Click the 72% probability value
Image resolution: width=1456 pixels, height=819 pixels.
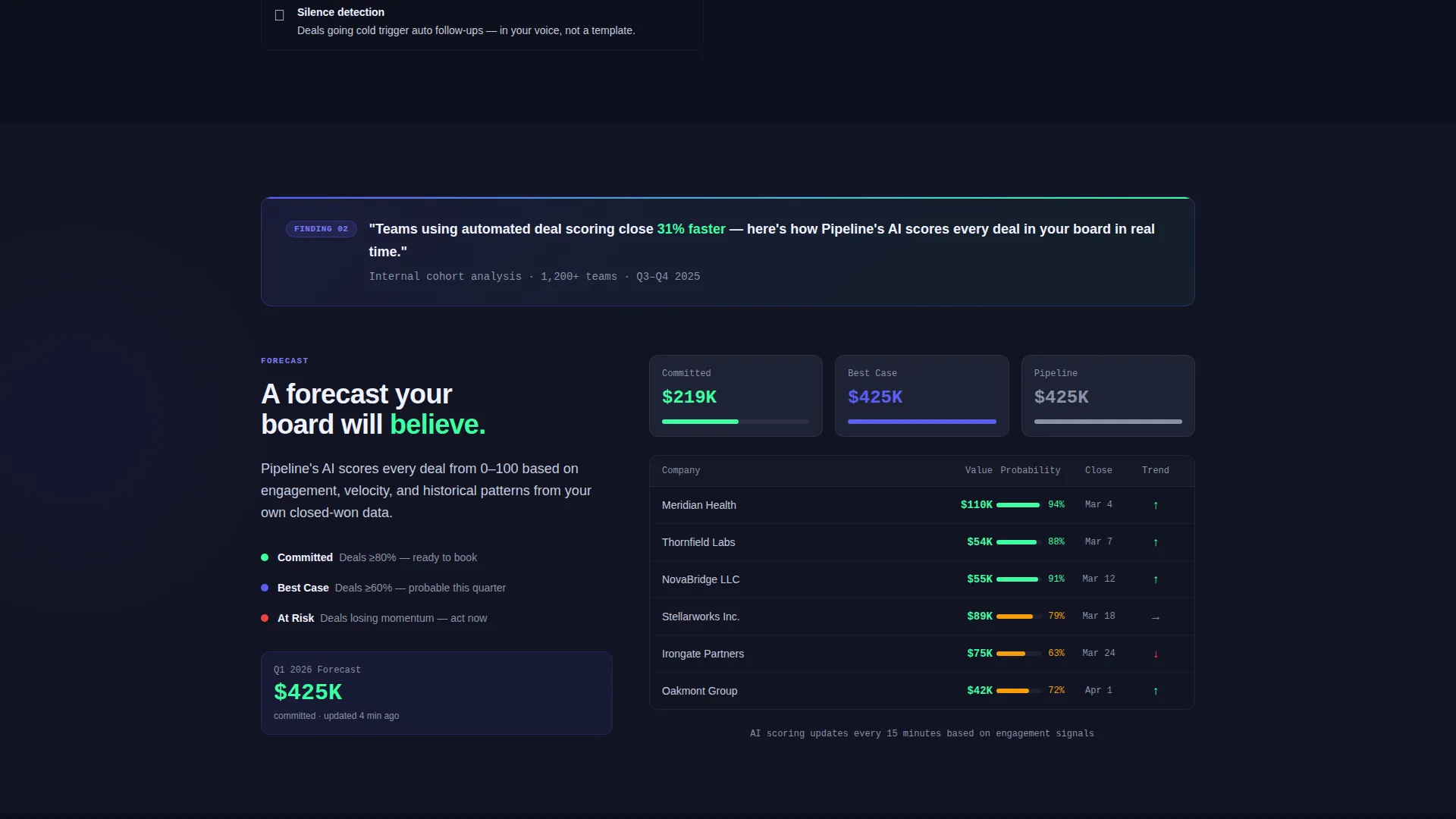tap(1056, 691)
